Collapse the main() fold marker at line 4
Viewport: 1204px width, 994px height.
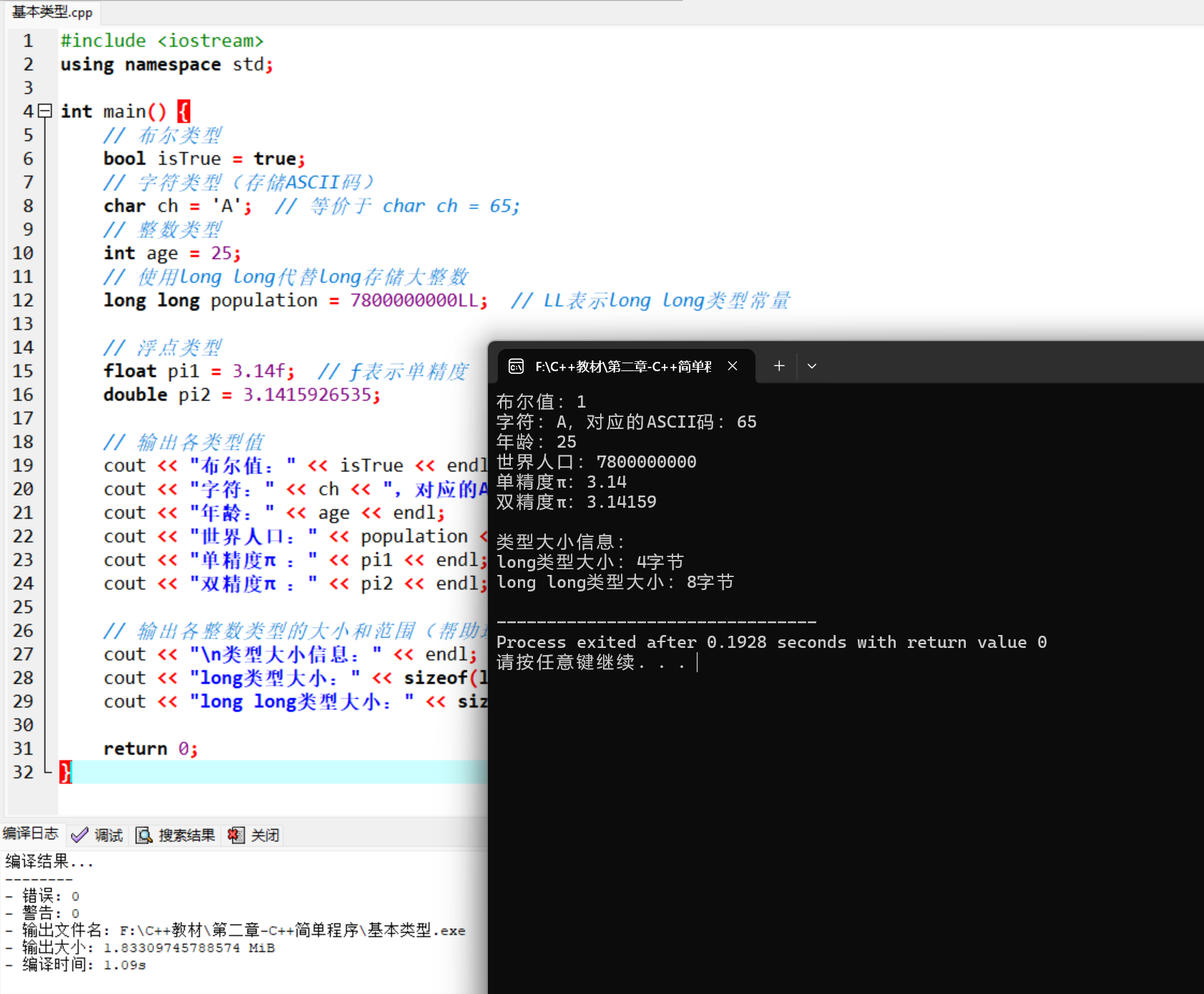click(45, 111)
